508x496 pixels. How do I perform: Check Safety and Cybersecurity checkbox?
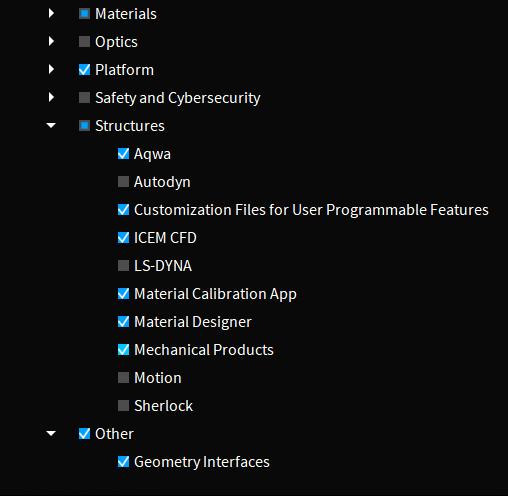tap(84, 98)
